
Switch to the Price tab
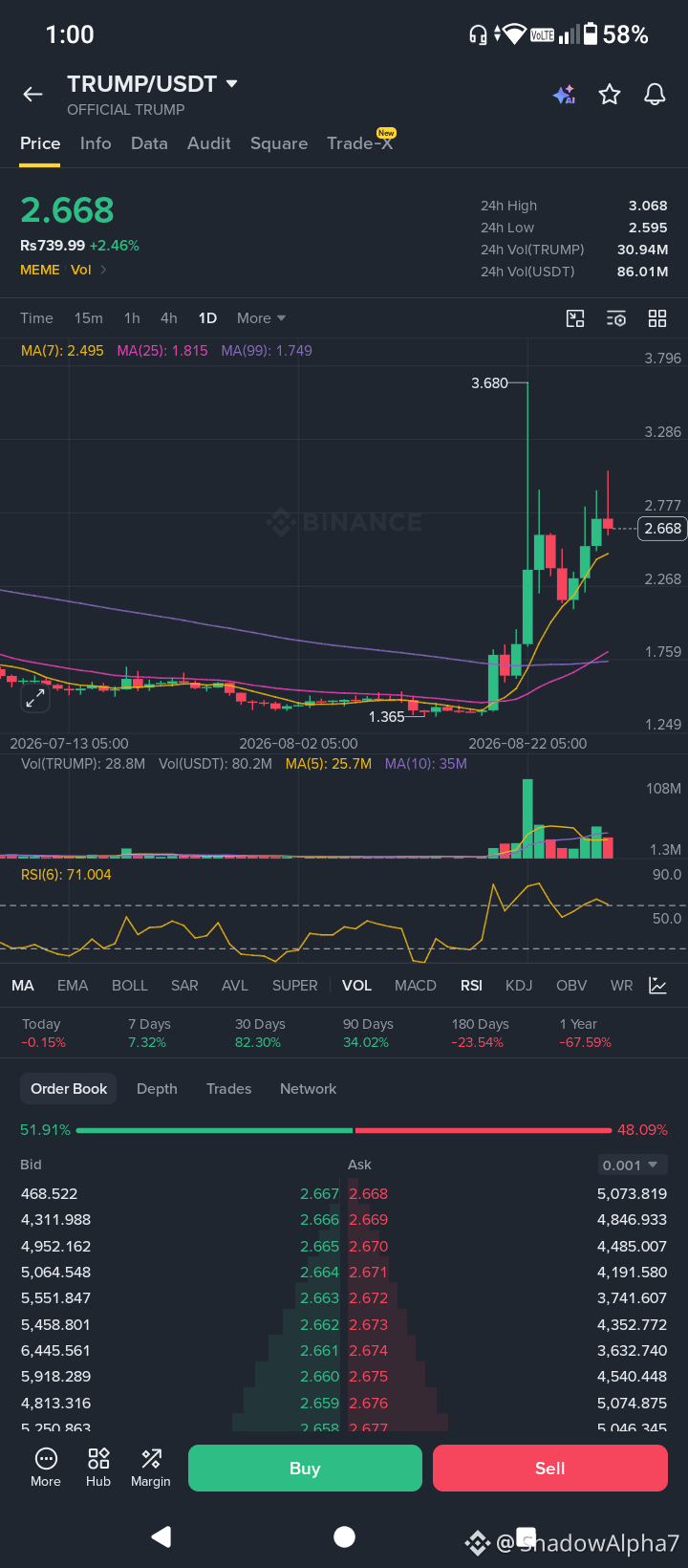pos(40,143)
